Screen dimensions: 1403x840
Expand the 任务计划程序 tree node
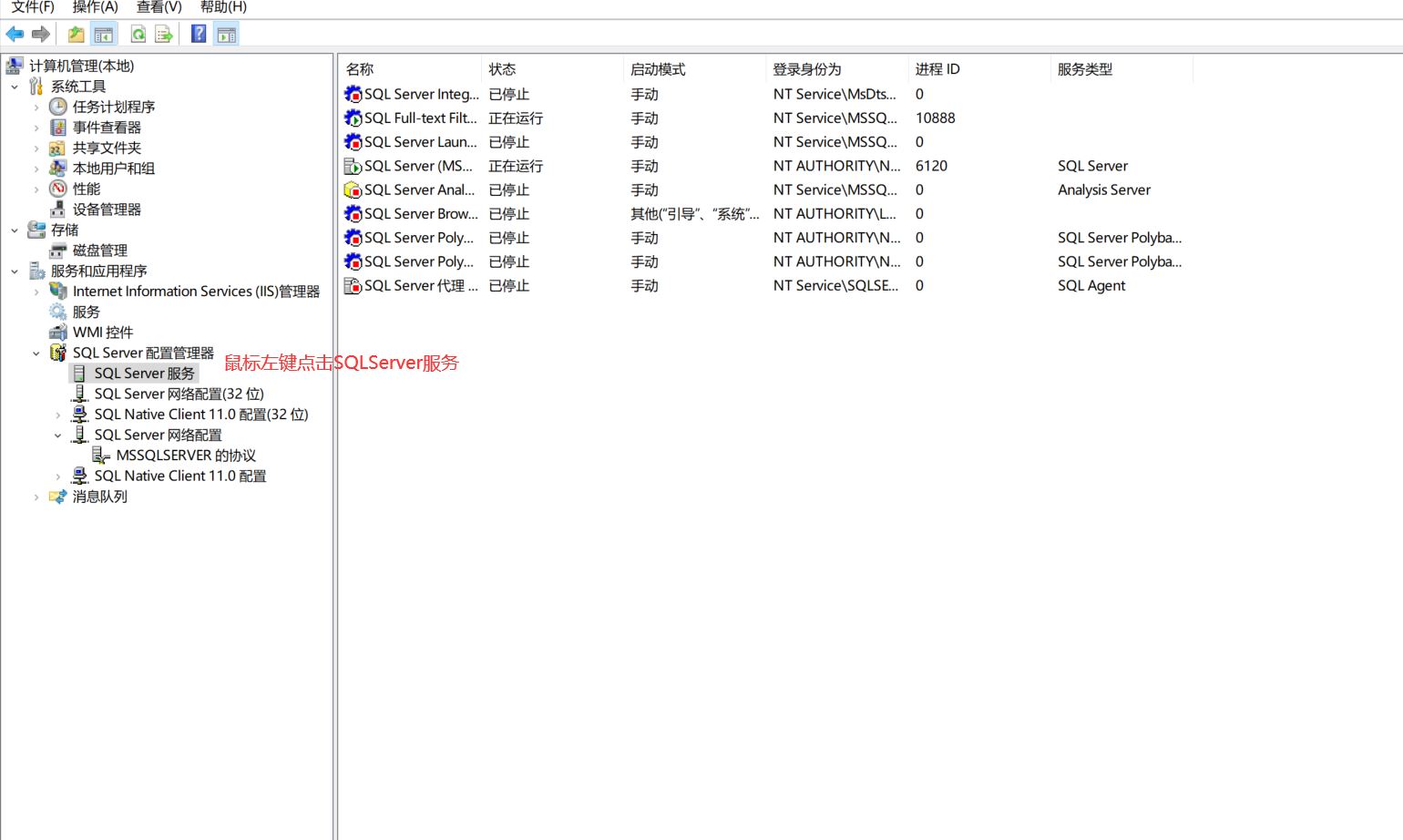pyautogui.click(x=36, y=108)
